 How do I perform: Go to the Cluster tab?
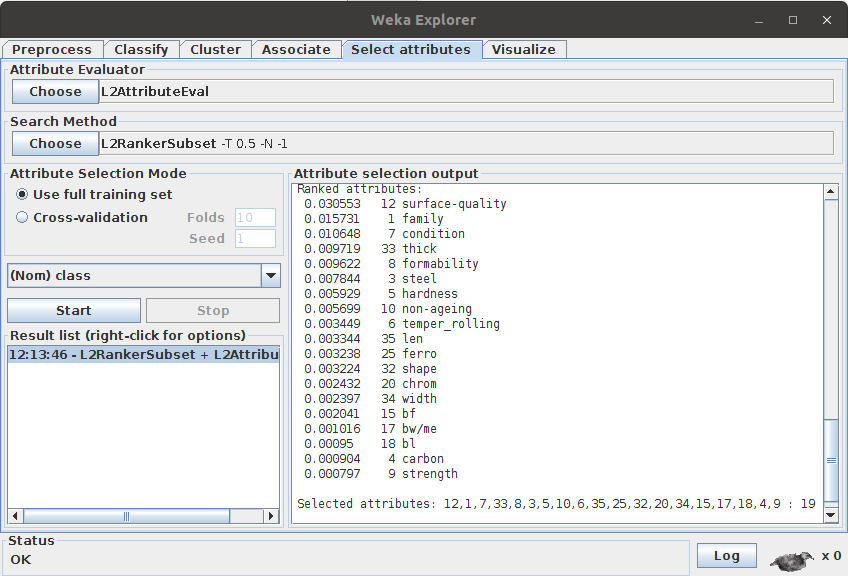point(215,49)
